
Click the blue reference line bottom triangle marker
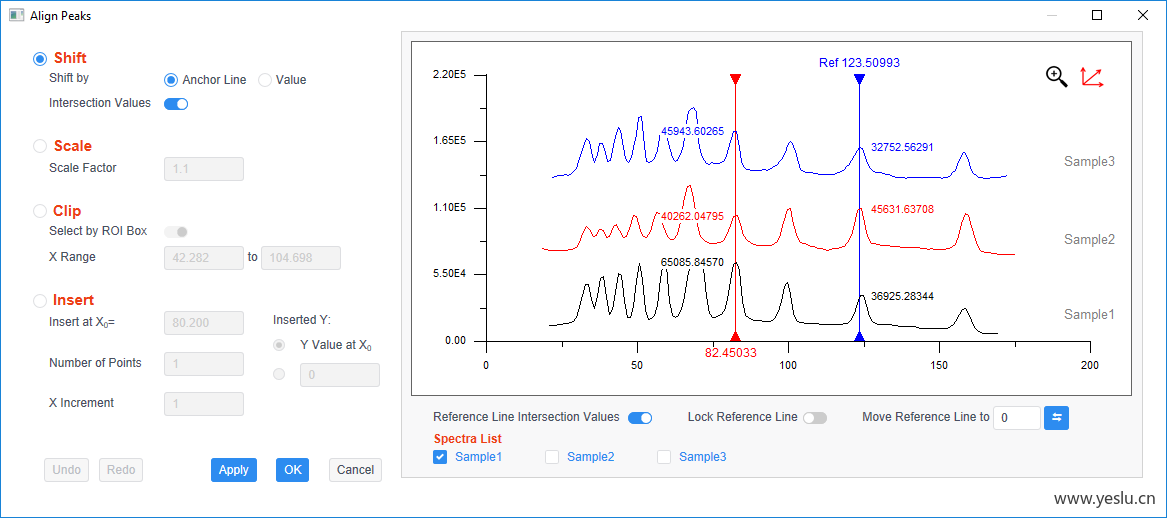(860, 336)
